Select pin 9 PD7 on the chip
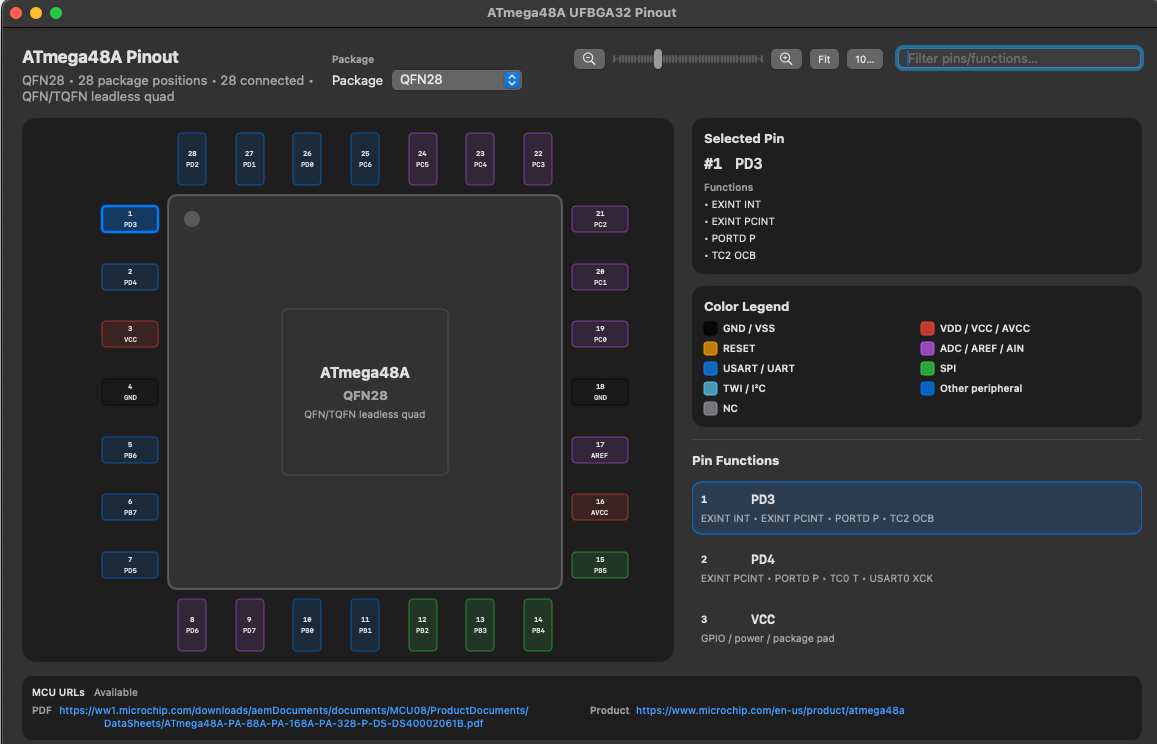Screen dimensions: 1157x744 249,625
